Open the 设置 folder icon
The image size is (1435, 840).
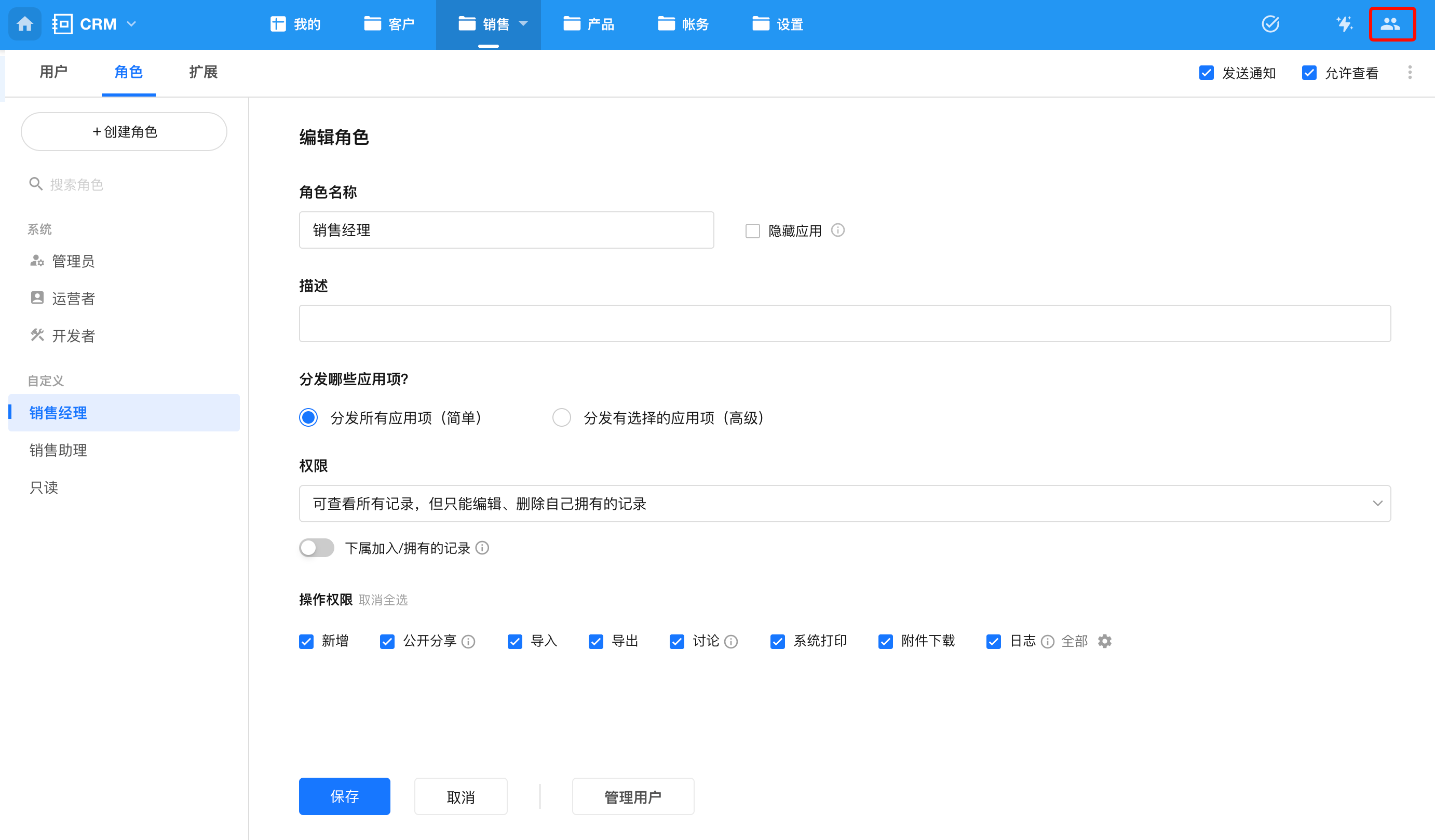(761, 24)
